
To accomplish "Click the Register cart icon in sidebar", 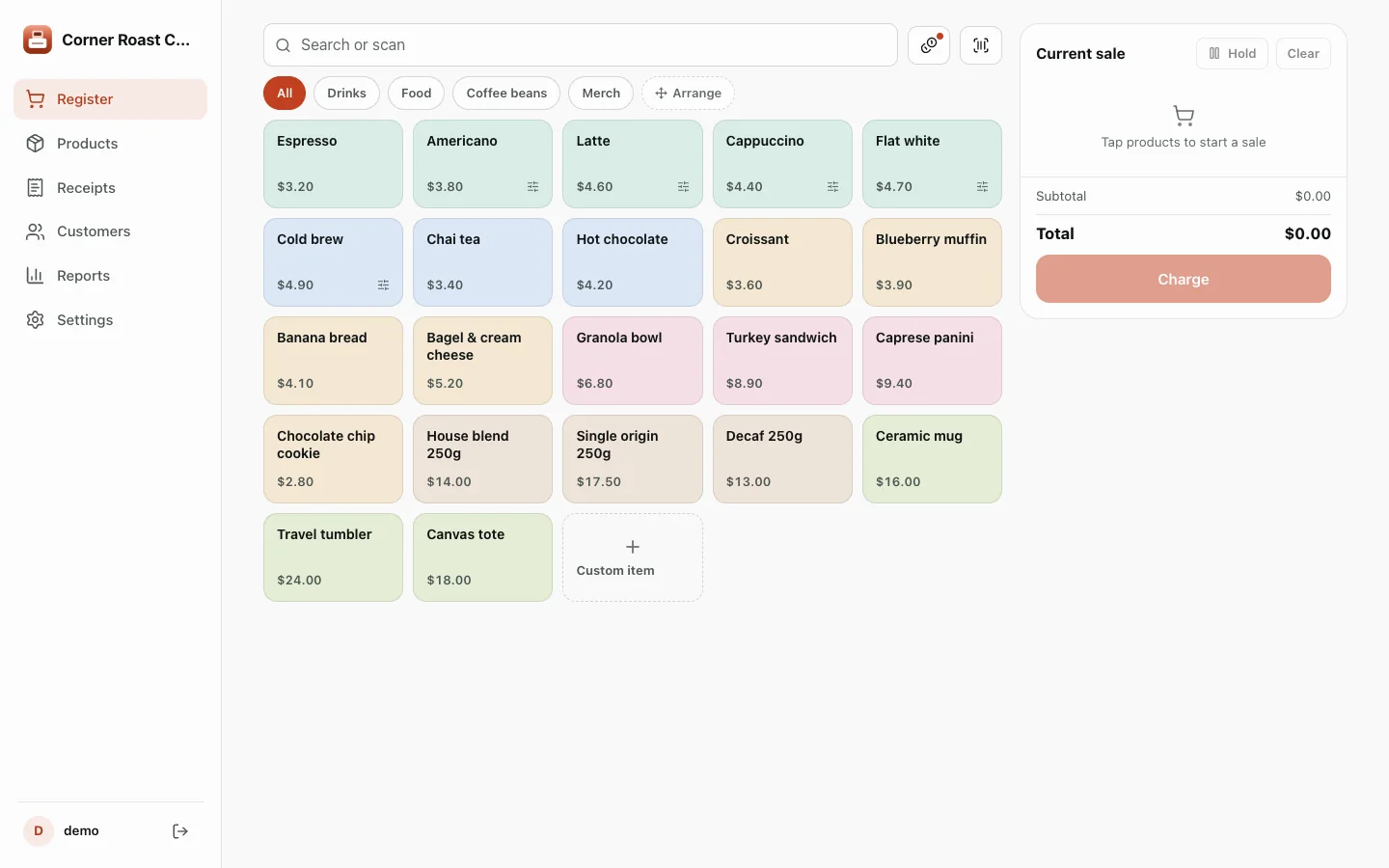I will tap(36, 99).
